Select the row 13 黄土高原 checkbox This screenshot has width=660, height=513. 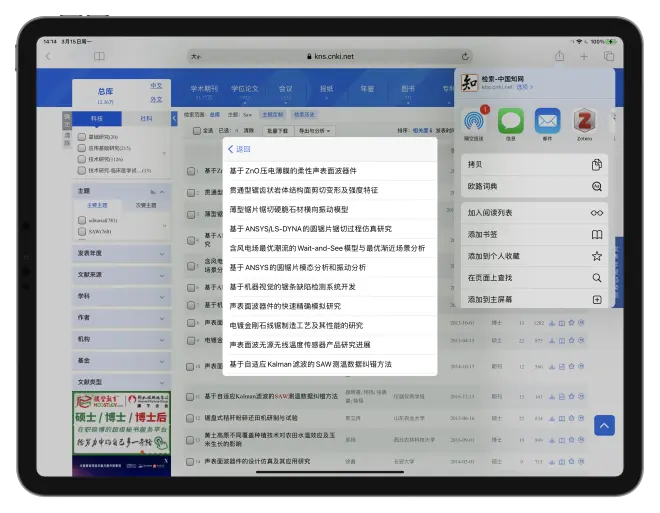coord(190,440)
